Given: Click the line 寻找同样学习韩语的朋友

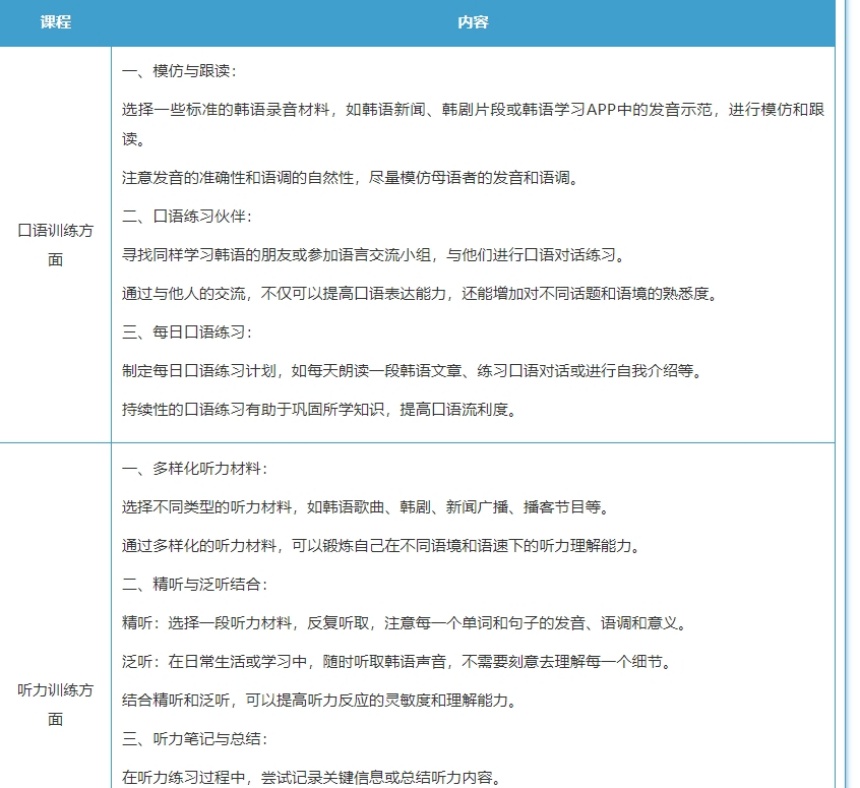Looking at the screenshot, I should tap(373, 255).
